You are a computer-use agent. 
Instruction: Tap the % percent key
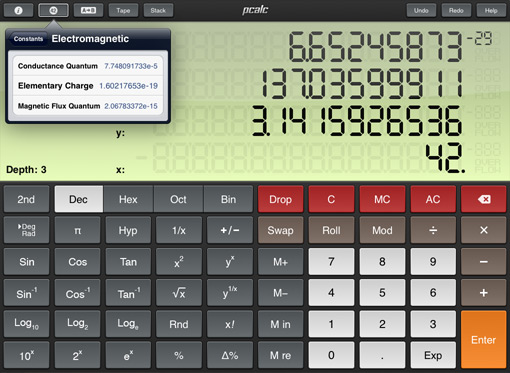(x=179, y=355)
